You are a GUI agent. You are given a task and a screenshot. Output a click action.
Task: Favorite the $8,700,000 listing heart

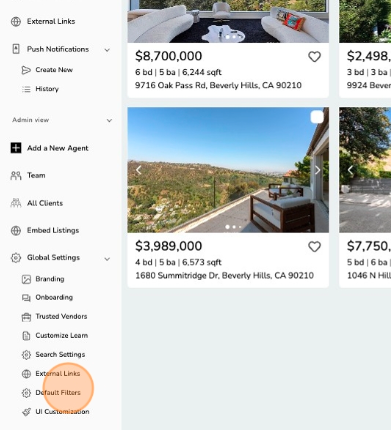[x=314, y=57]
